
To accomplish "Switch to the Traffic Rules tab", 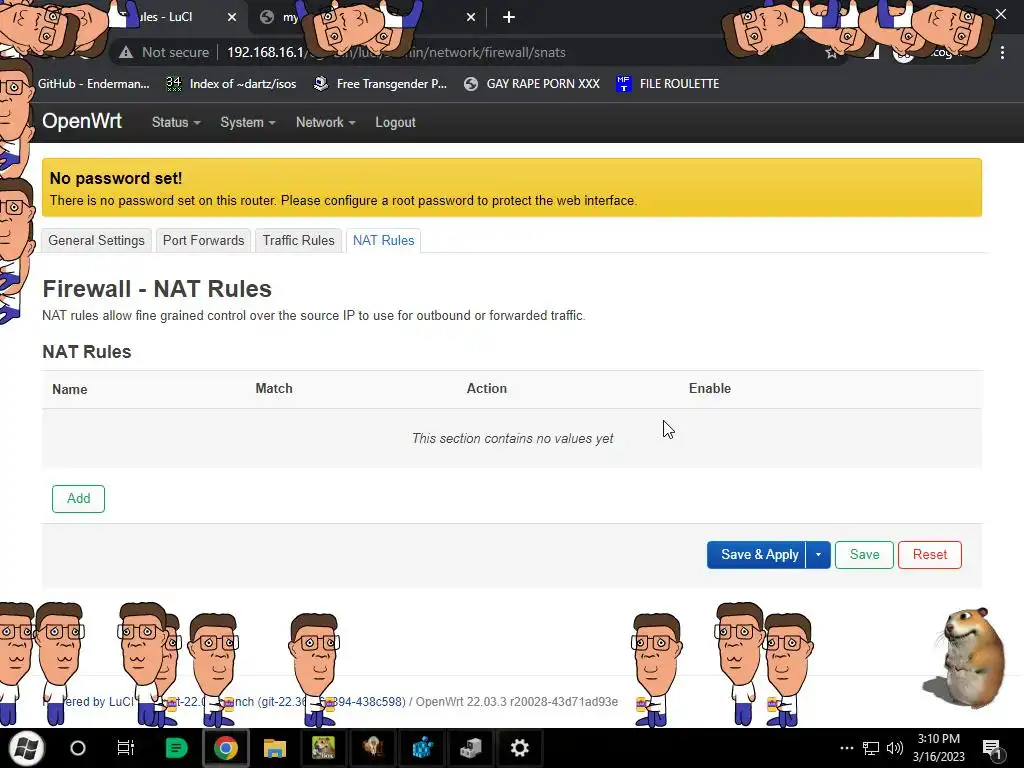I will (298, 240).
